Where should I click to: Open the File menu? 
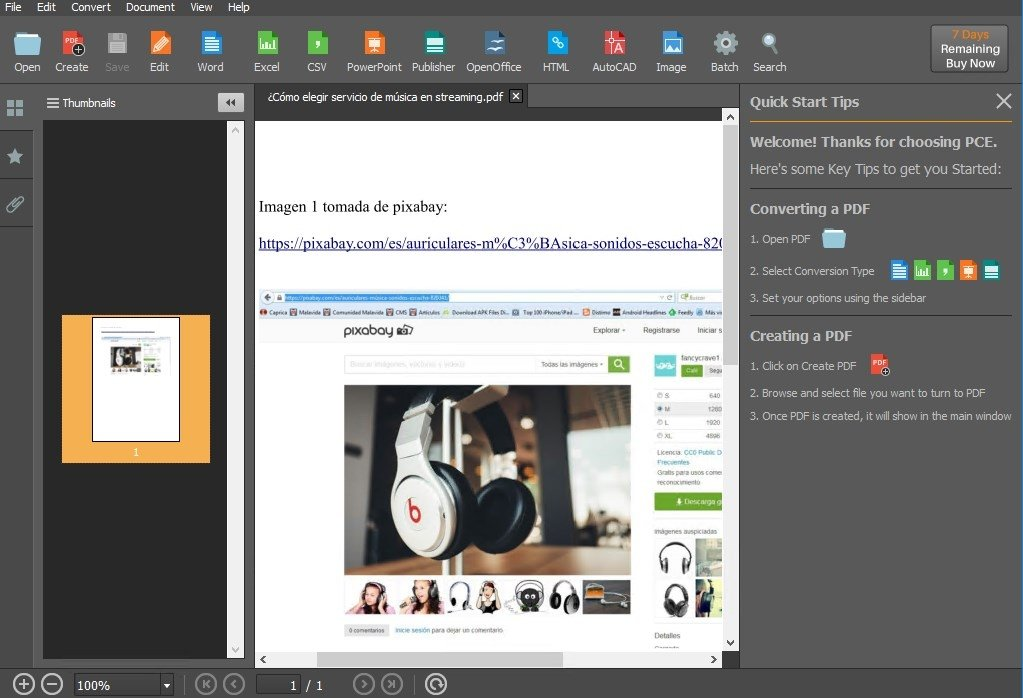pos(13,7)
